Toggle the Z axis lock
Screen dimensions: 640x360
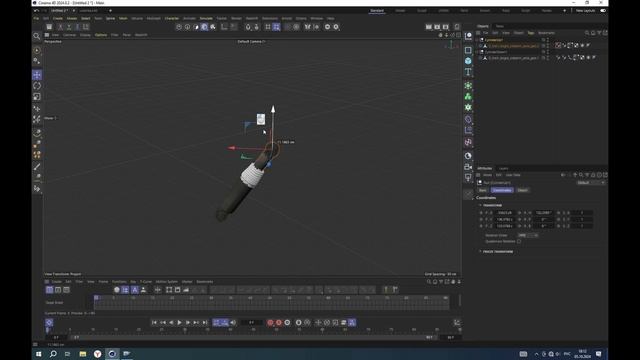click(77, 27)
